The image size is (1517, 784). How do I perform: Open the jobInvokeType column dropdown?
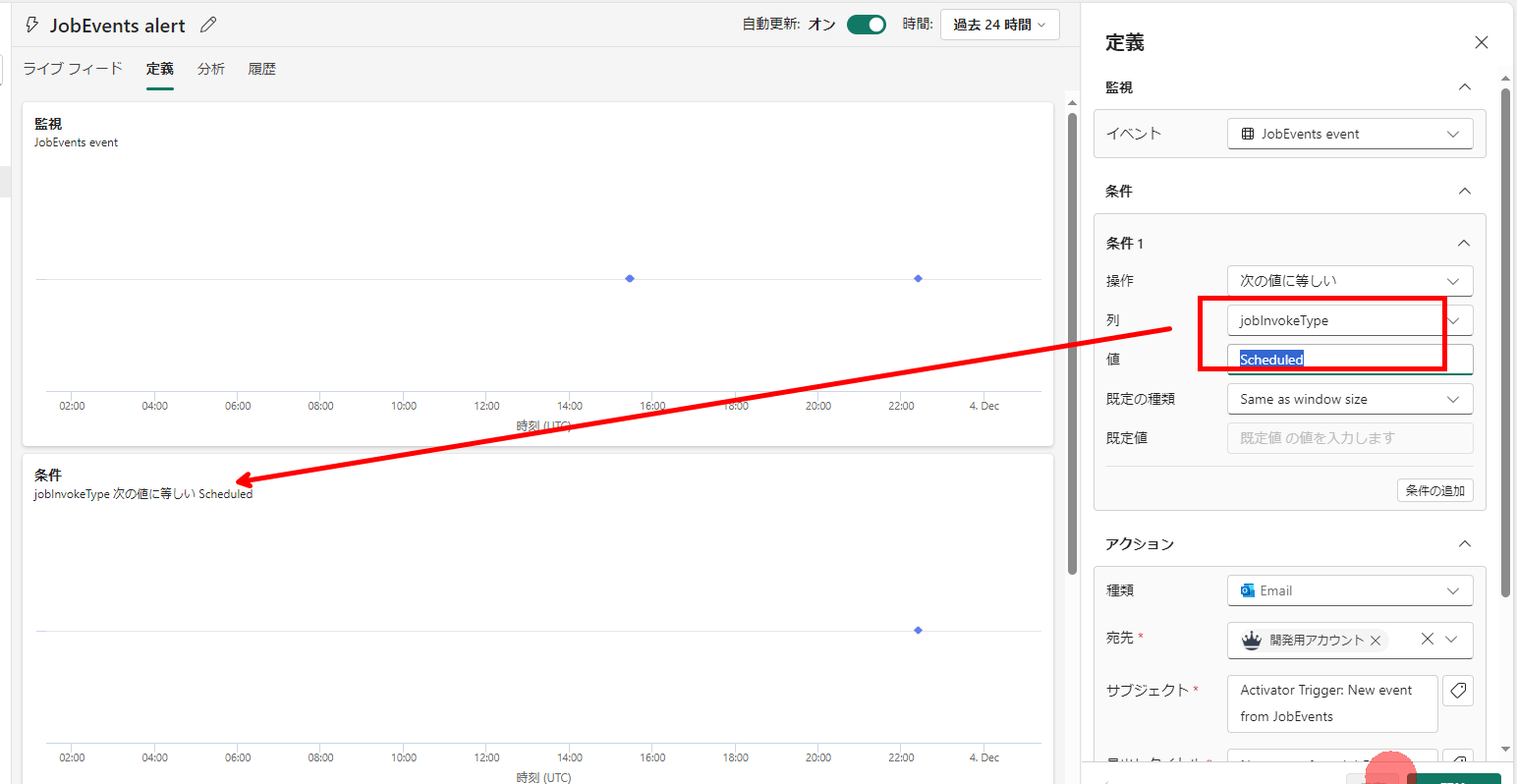1350,320
